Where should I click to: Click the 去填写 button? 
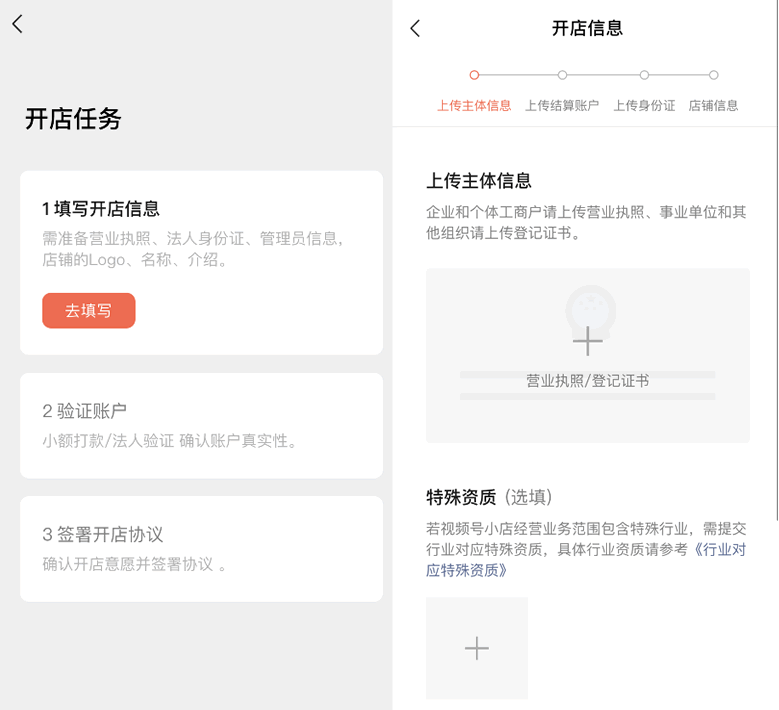tap(88, 311)
